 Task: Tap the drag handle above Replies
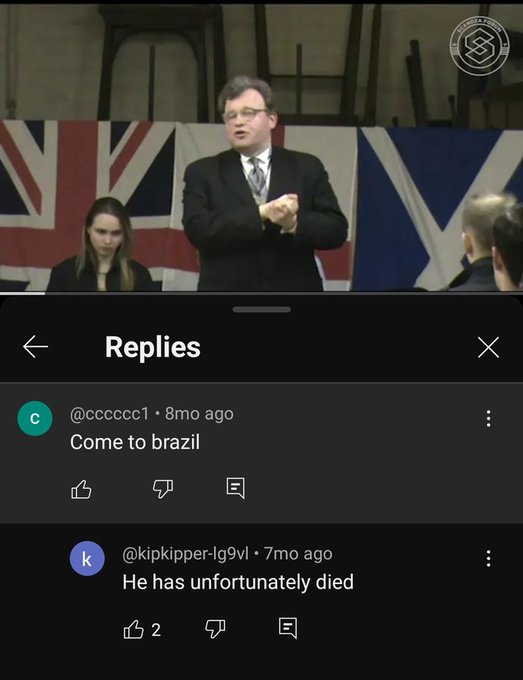[262, 309]
